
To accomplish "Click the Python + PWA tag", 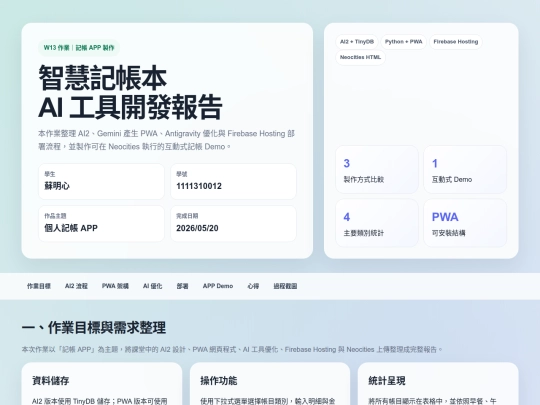I will click(404, 42).
